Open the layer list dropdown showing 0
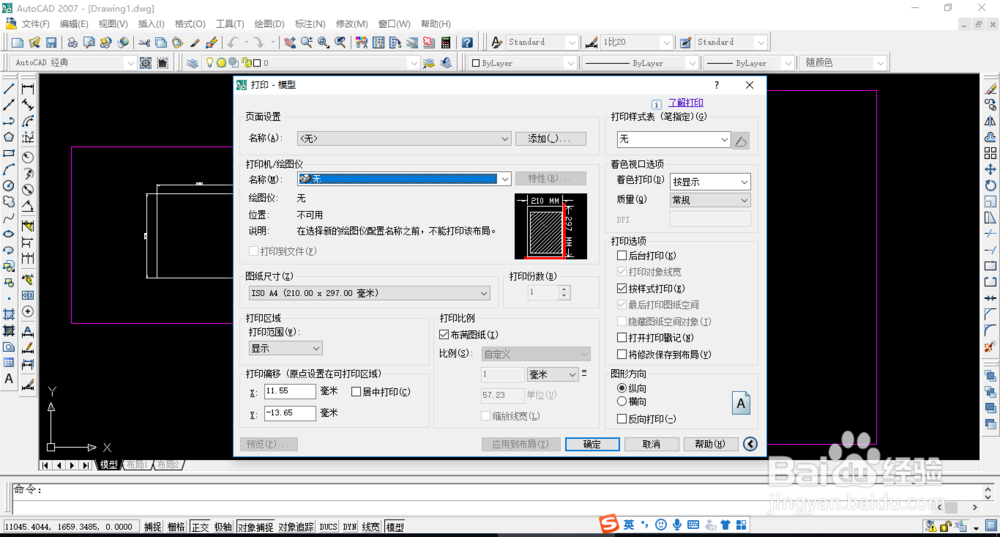 [x=310, y=63]
